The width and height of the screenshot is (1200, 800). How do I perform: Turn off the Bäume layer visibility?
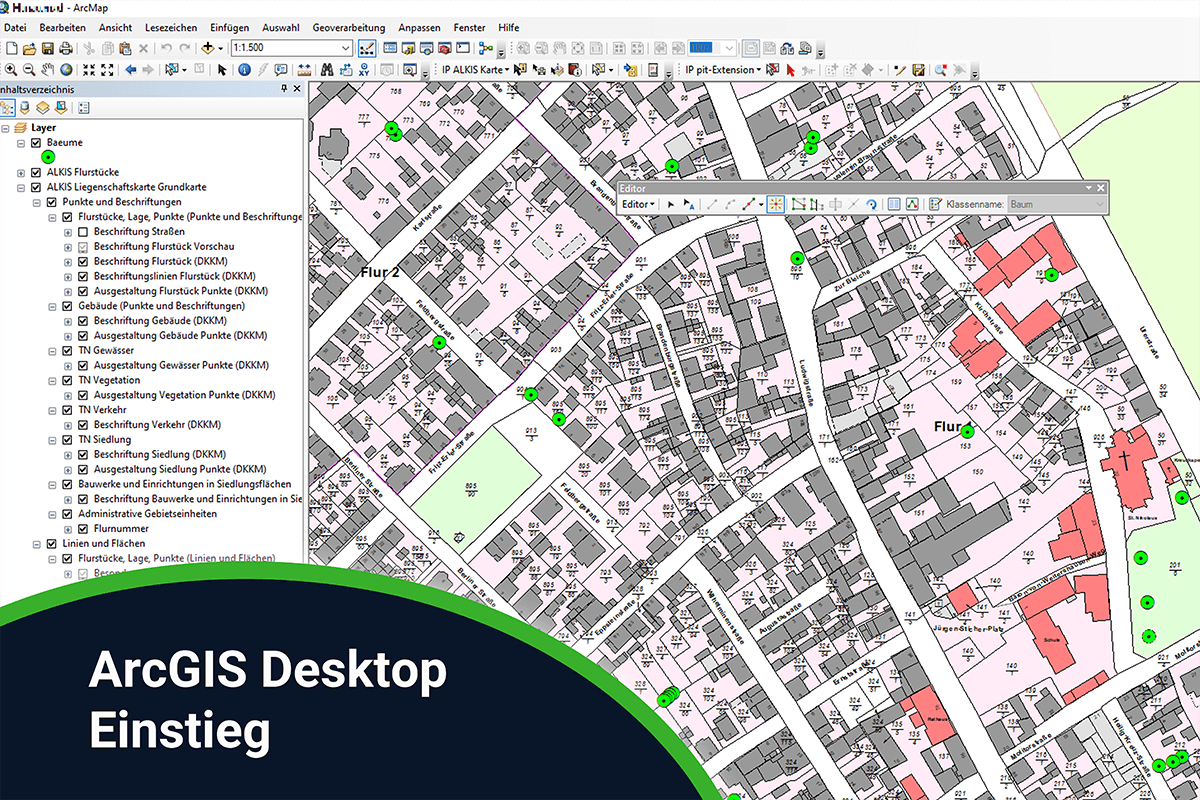(34, 143)
